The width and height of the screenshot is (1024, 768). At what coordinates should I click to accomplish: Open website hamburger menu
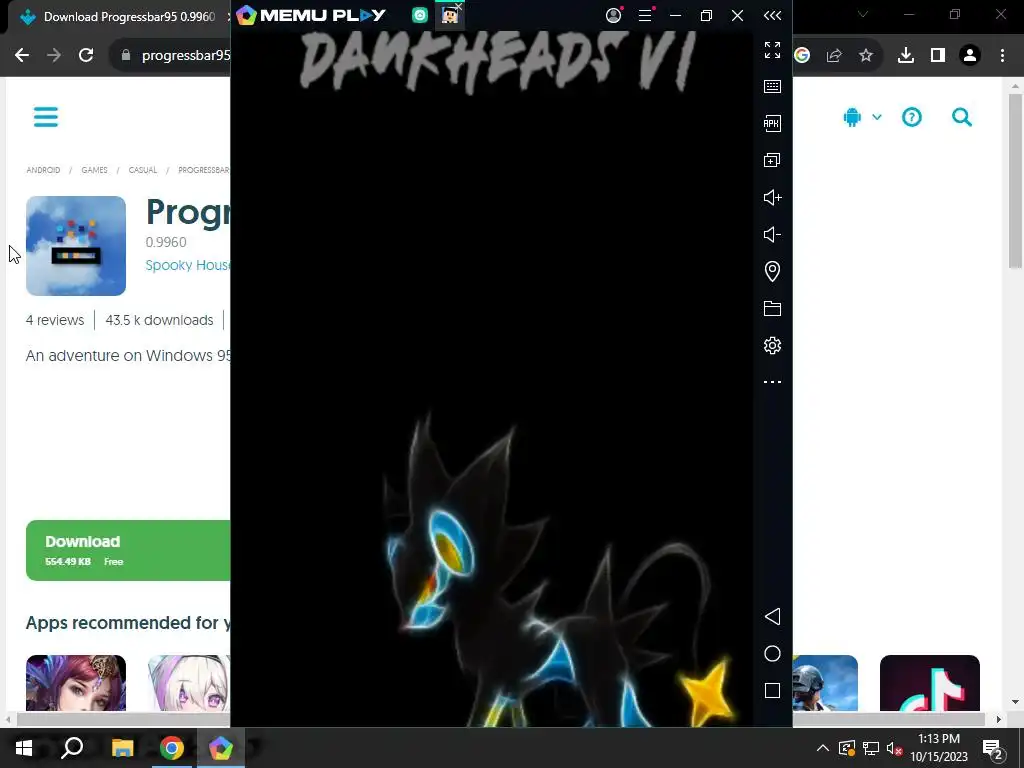click(46, 117)
